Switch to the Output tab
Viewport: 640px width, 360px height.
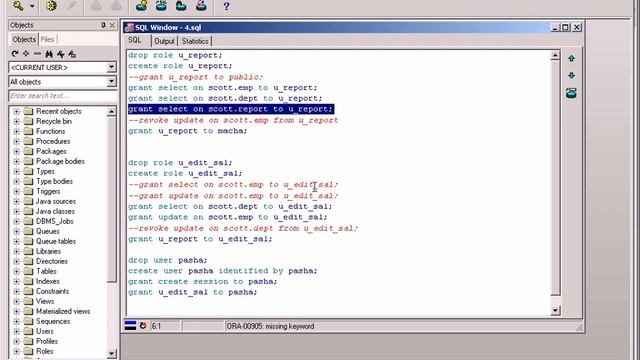164,41
